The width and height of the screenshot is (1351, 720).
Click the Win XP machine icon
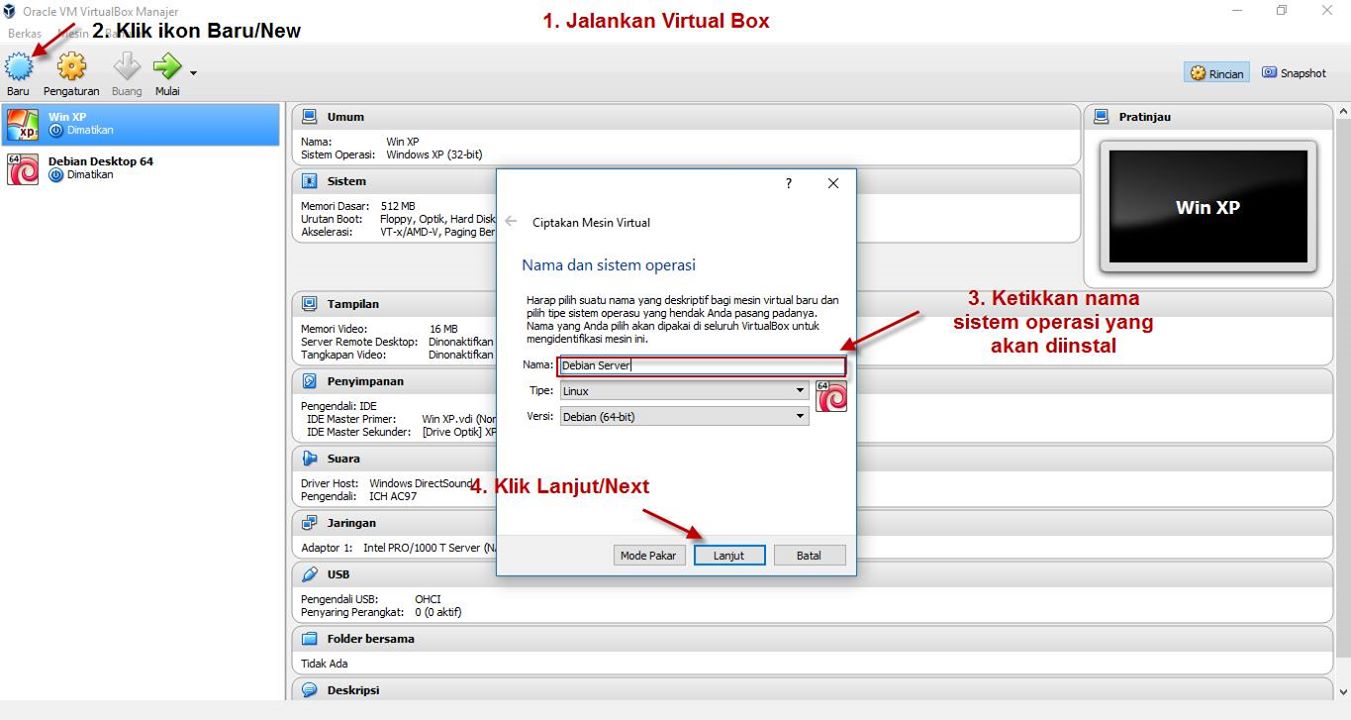point(23,122)
